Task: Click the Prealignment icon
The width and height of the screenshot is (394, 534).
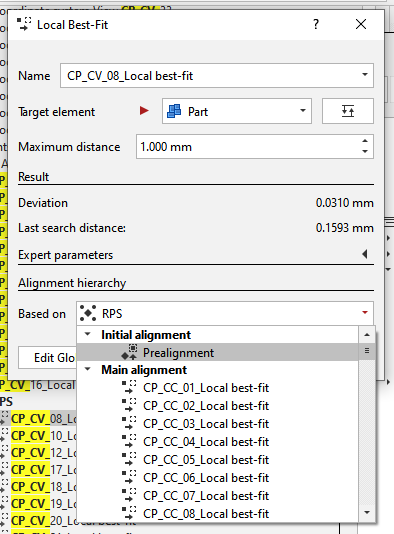Action: 130,352
